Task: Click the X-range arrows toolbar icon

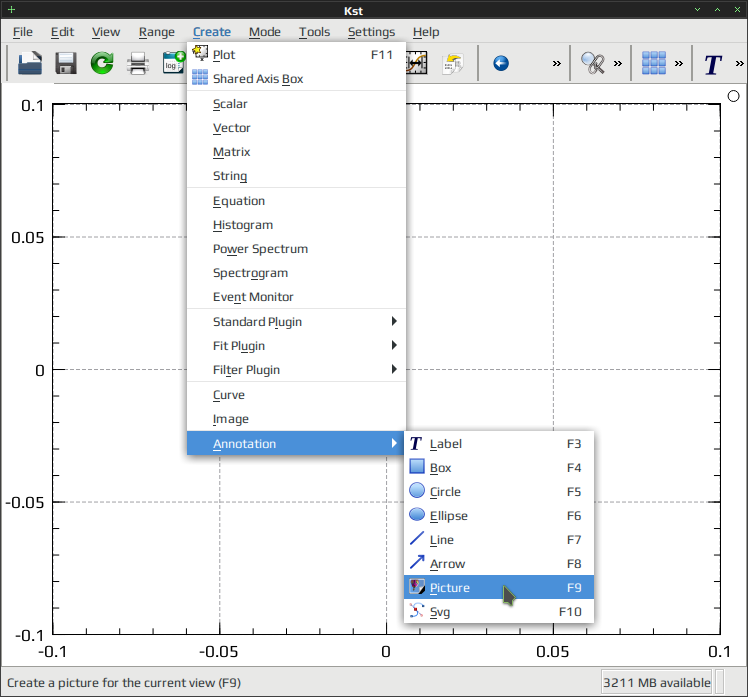Action: click(x=417, y=63)
